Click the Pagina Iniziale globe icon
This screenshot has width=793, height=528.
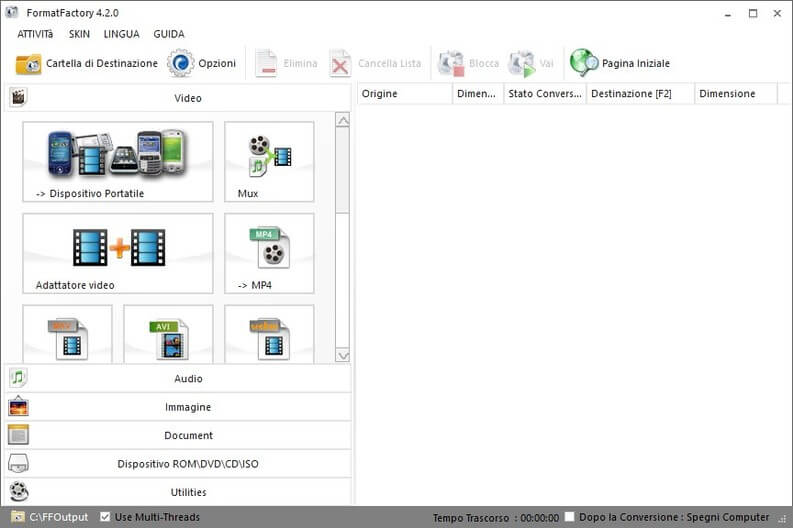584,63
